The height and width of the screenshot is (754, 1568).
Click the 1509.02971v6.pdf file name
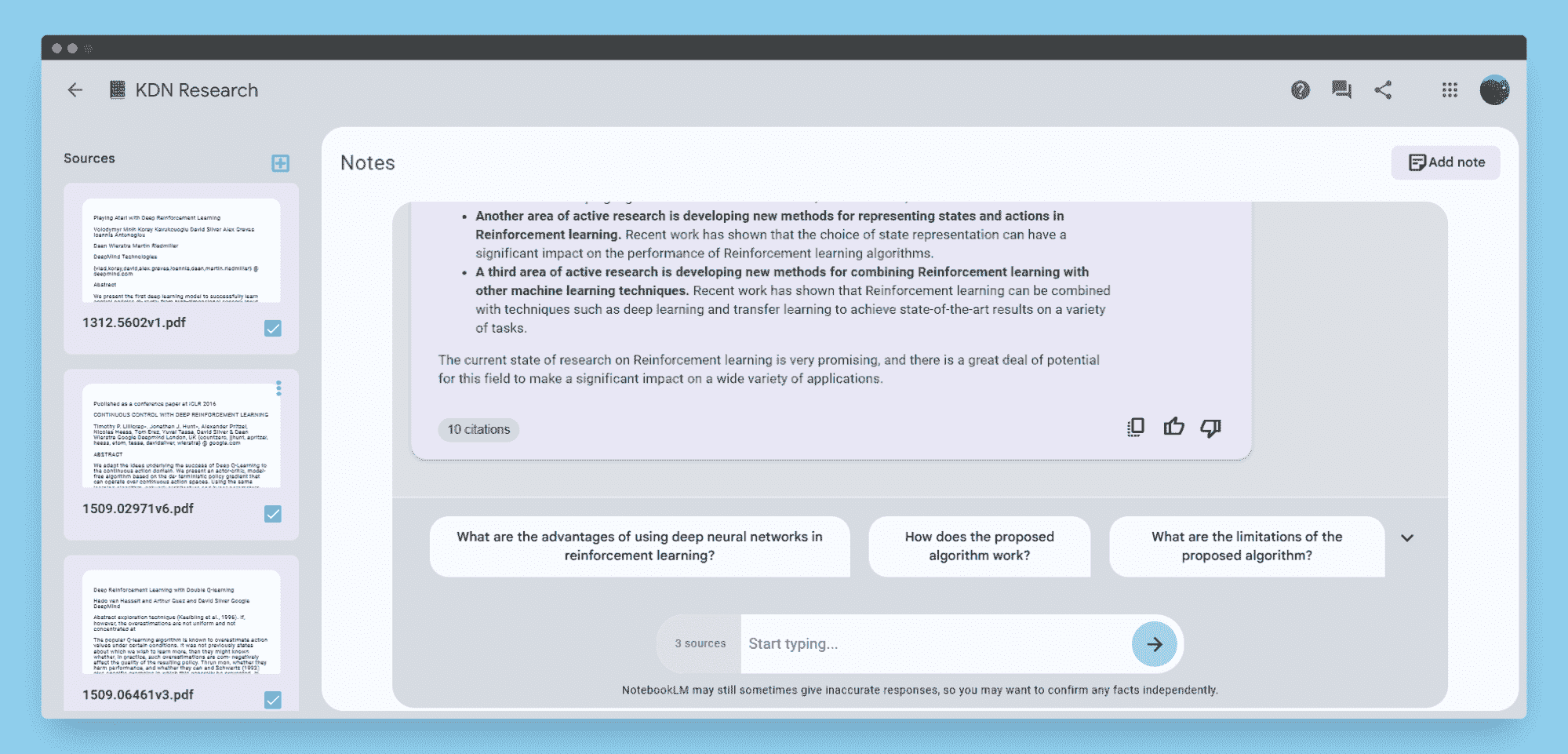pos(138,508)
